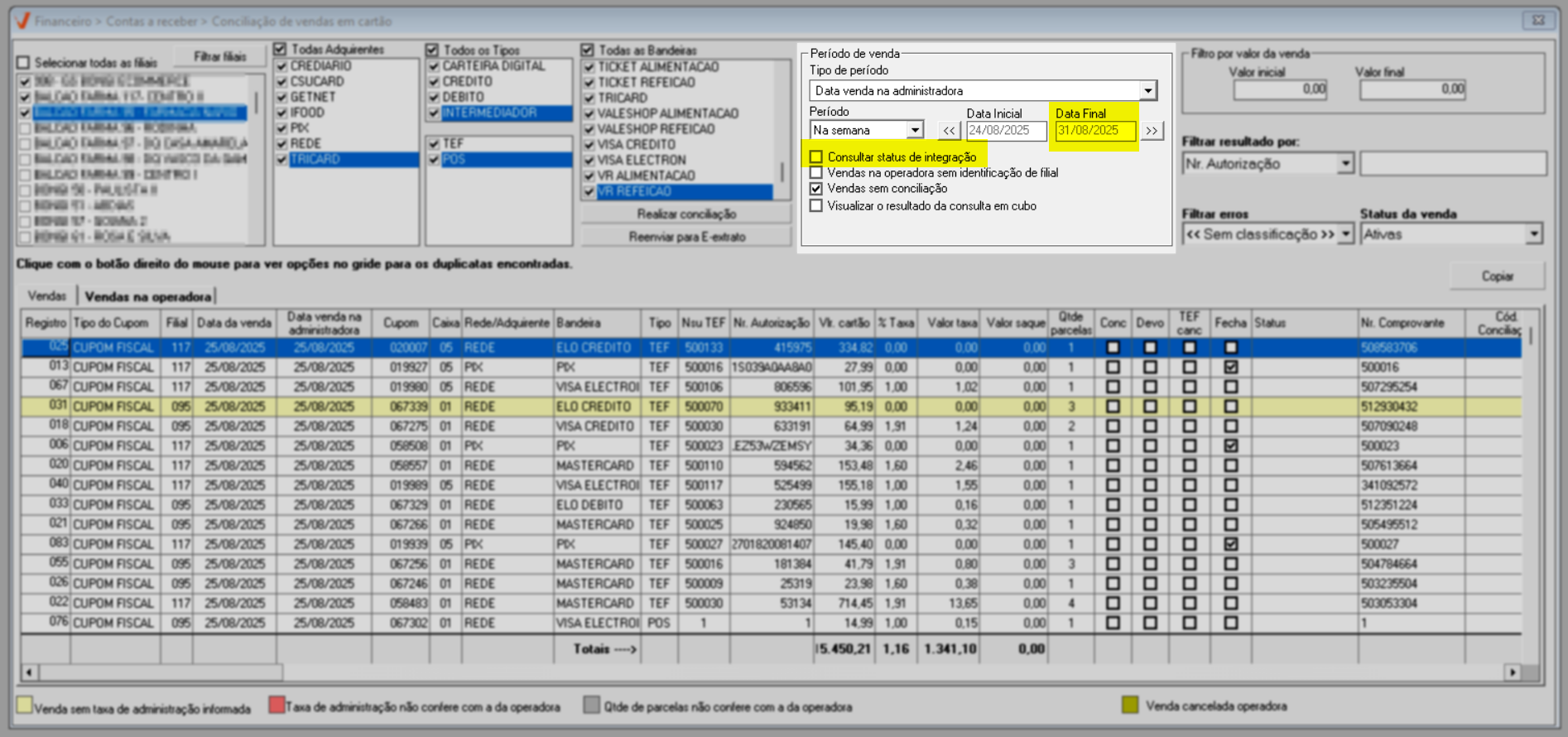Enable Consultar status de integração checkbox

(x=816, y=157)
